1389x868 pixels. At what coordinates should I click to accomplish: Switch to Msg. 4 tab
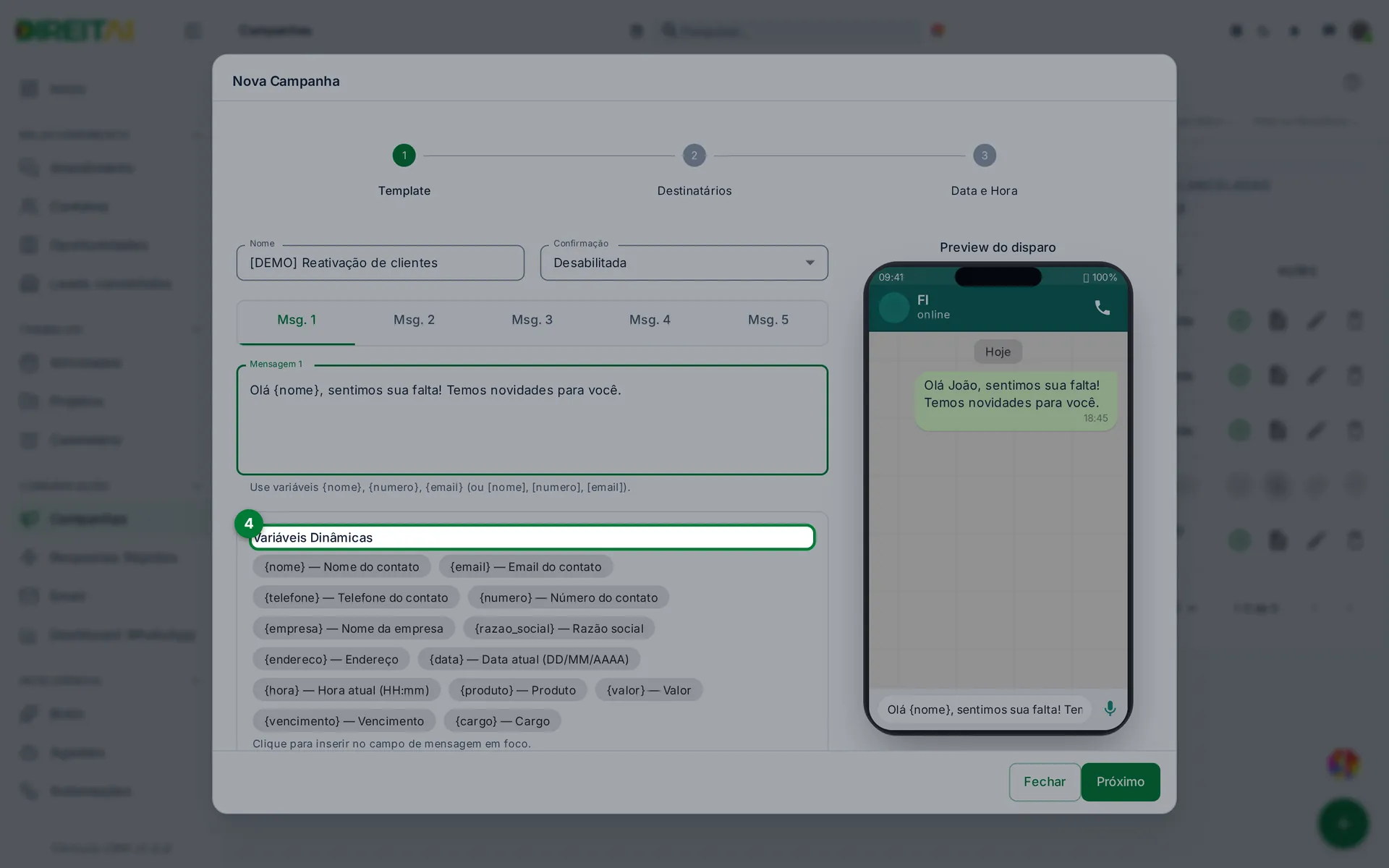click(650, 320)
